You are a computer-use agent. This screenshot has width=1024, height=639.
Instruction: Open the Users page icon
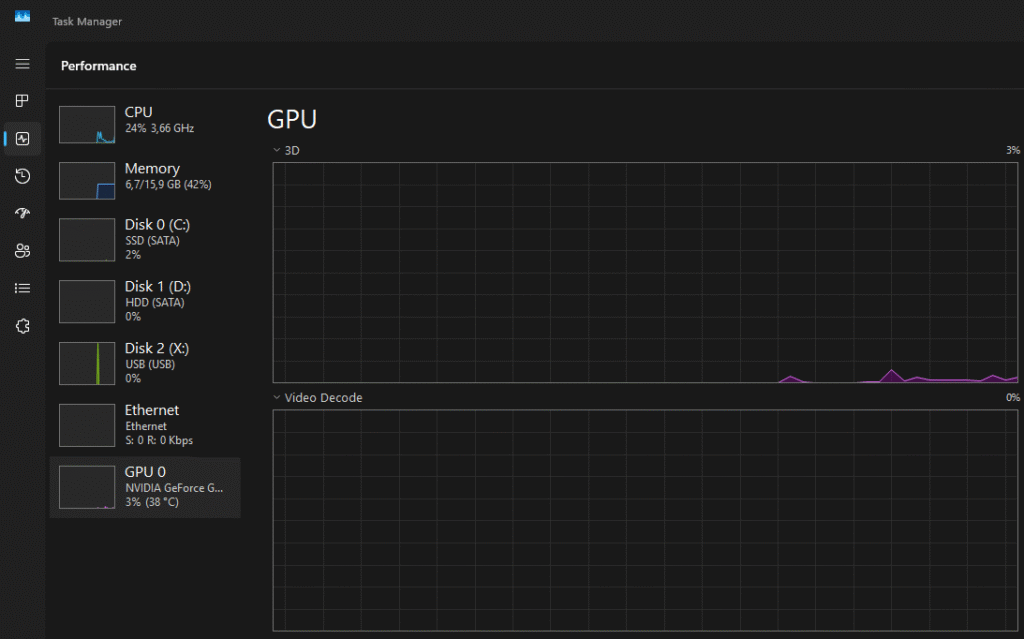point(22,251)
